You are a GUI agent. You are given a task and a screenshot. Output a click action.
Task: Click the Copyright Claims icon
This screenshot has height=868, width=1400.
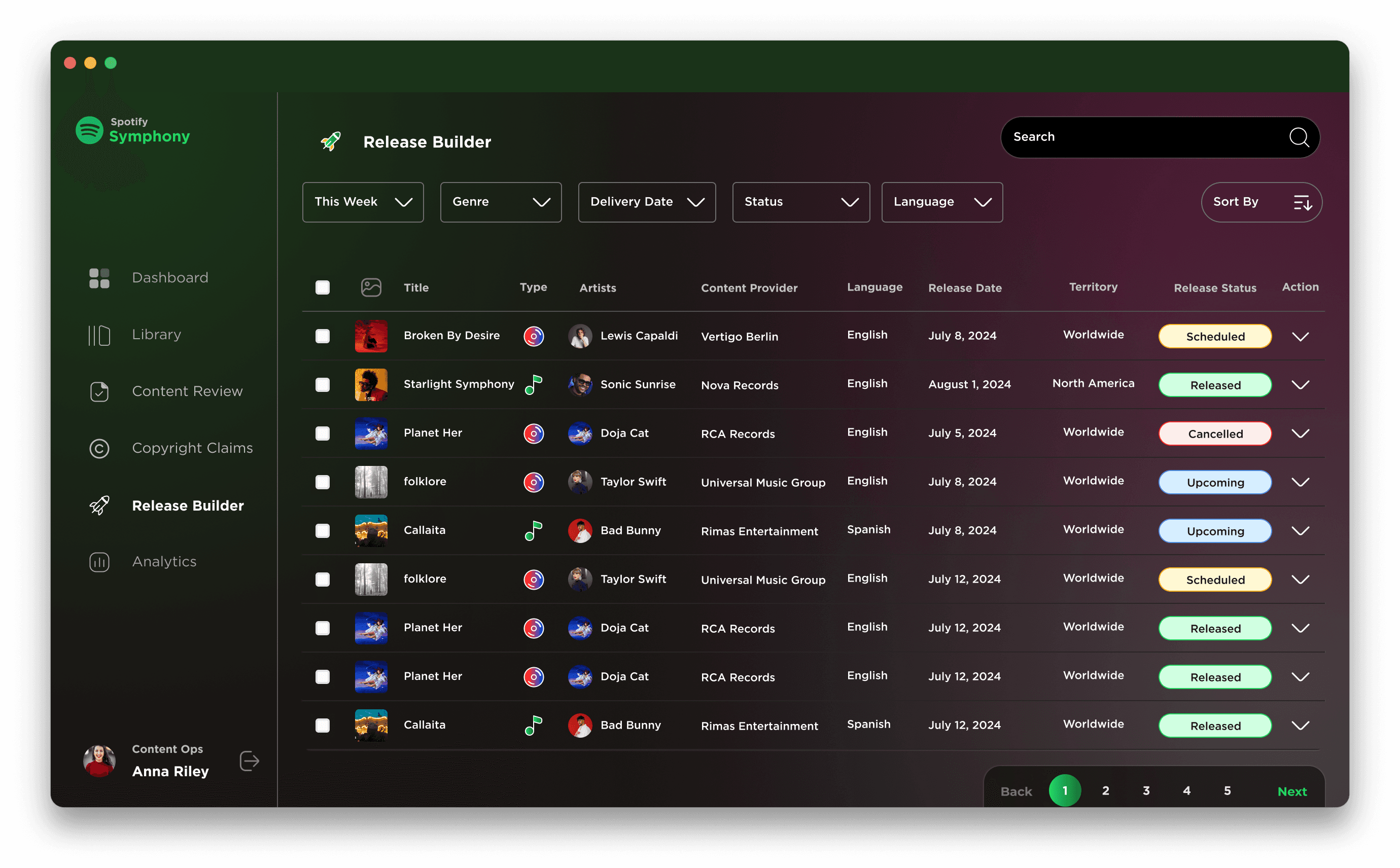(x=99, y=448)
